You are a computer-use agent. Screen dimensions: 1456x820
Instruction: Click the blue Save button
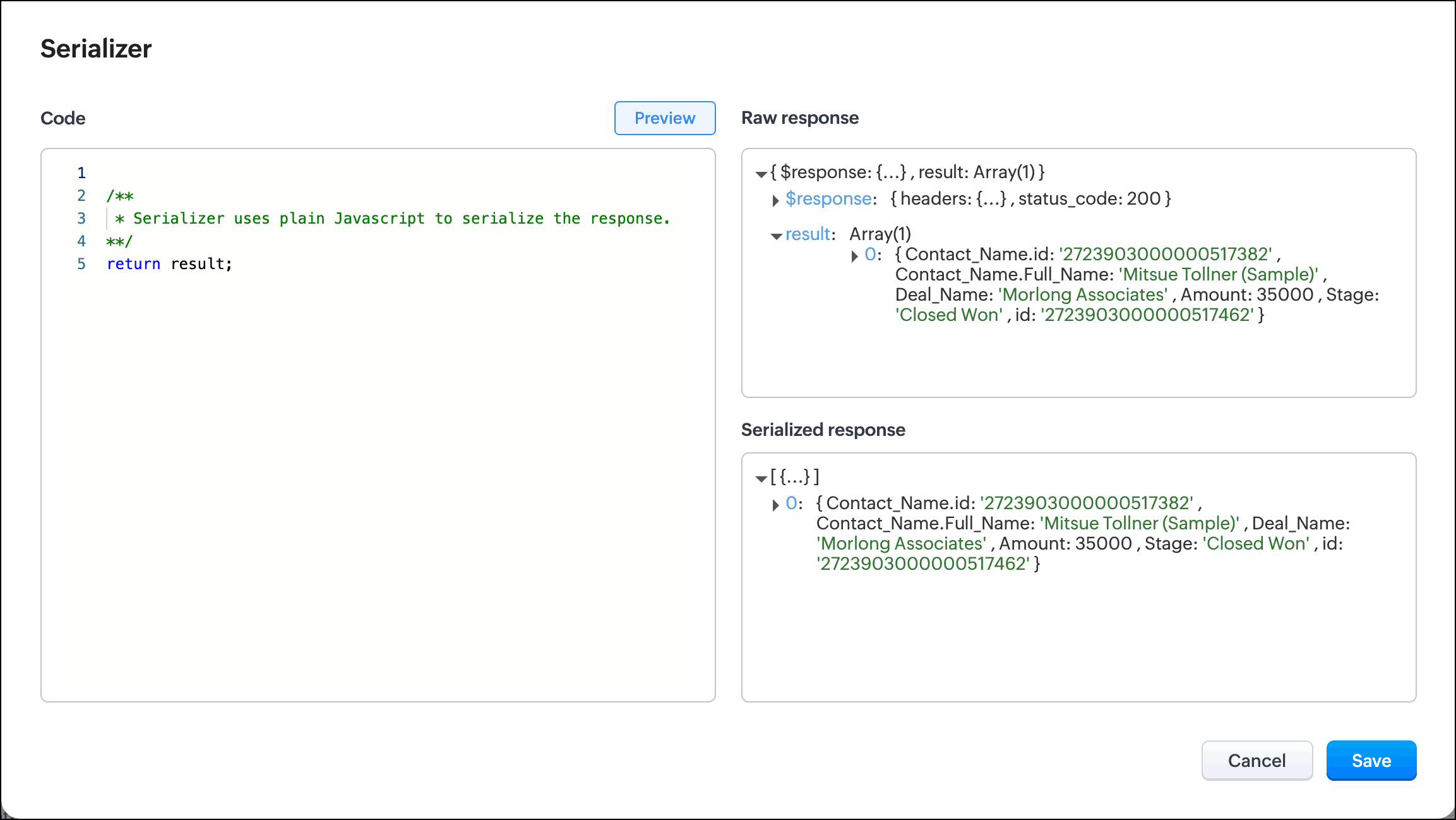click(1371, 761)
